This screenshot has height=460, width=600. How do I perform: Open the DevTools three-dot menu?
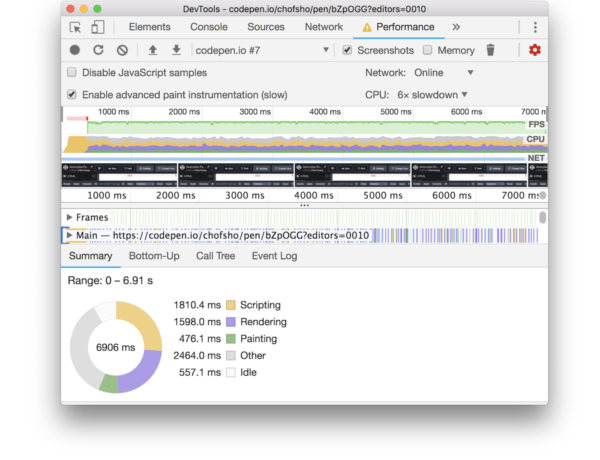pyautogui.click(x=535, y=28)
